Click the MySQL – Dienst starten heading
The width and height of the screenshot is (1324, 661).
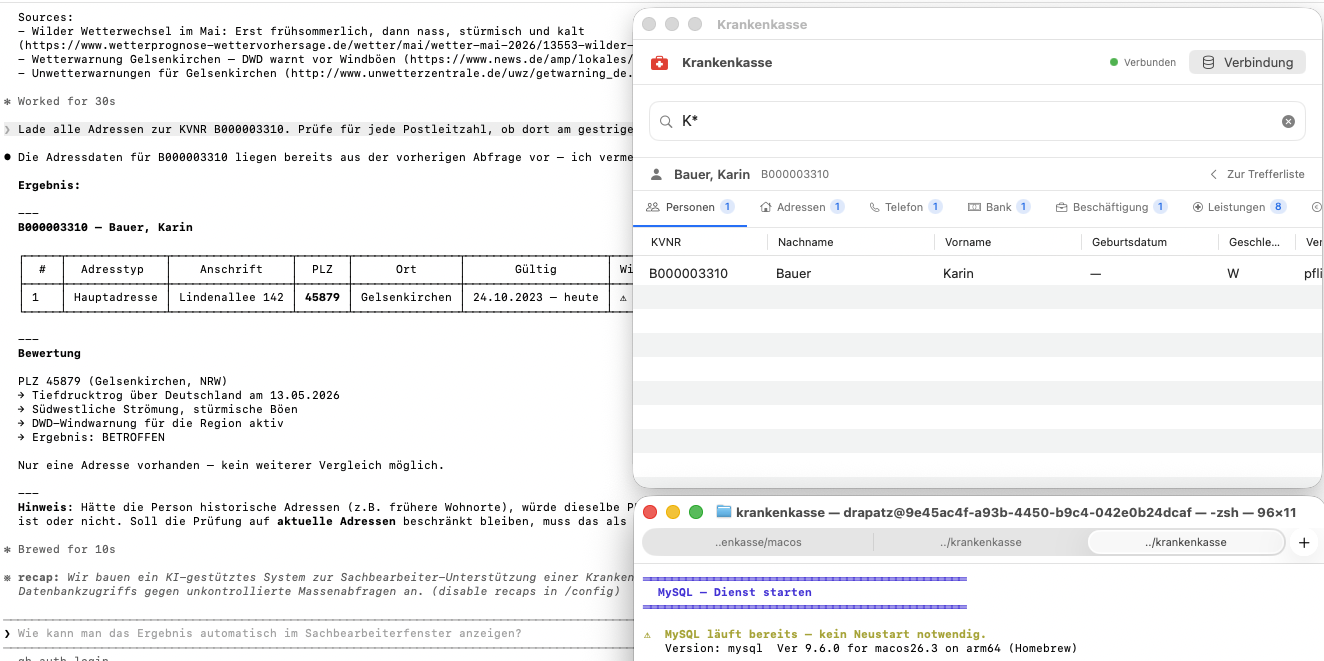tap(734, 592)
